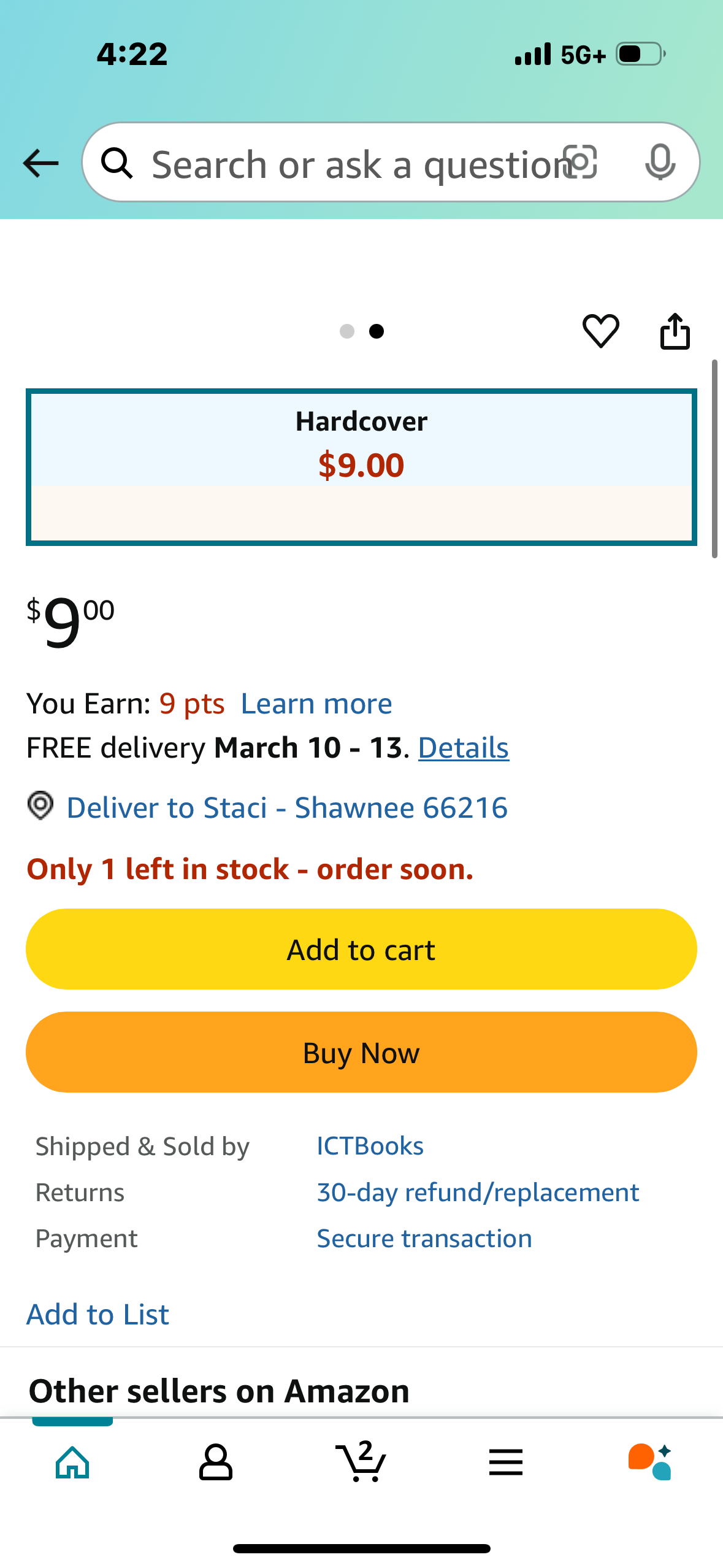Open the hamburger menu icon
Image resolution: width=723 pixels, height=1568 pixels.
click(506, 1462)
